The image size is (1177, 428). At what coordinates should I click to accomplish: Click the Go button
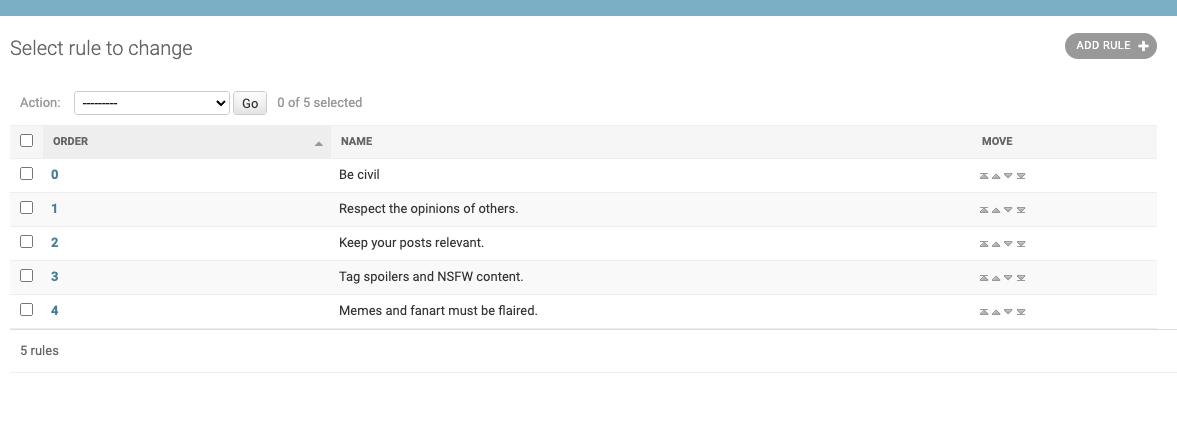[x=250, y=103]
